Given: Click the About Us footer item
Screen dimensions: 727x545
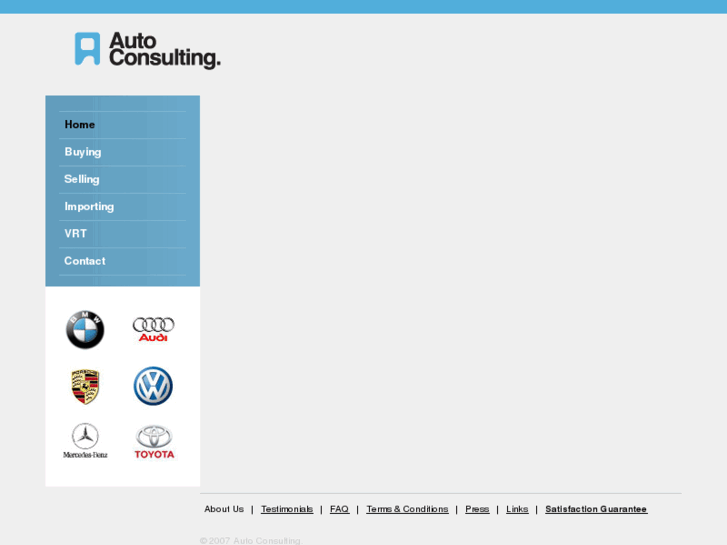Looking at the screenshot, I should pos(224,509).
